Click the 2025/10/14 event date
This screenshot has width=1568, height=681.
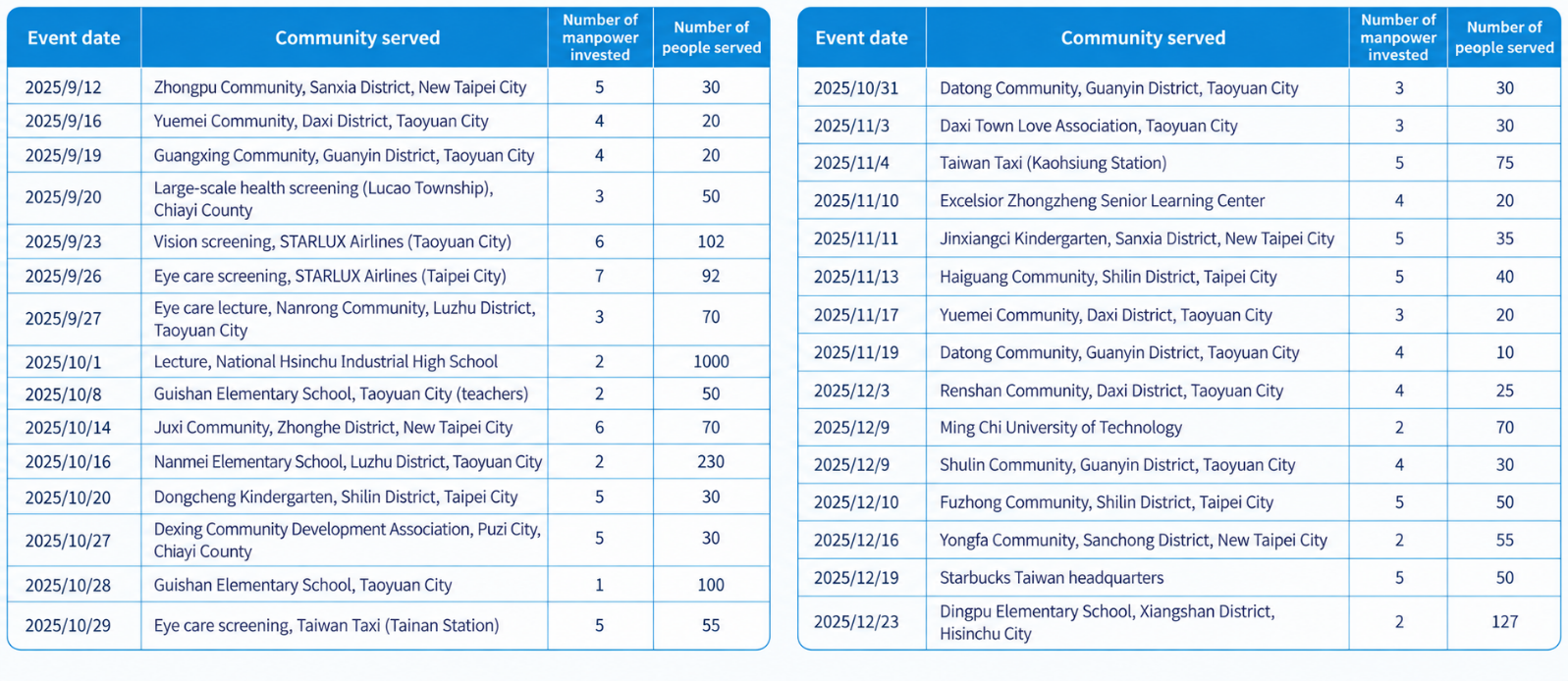(x=68, y=428)
